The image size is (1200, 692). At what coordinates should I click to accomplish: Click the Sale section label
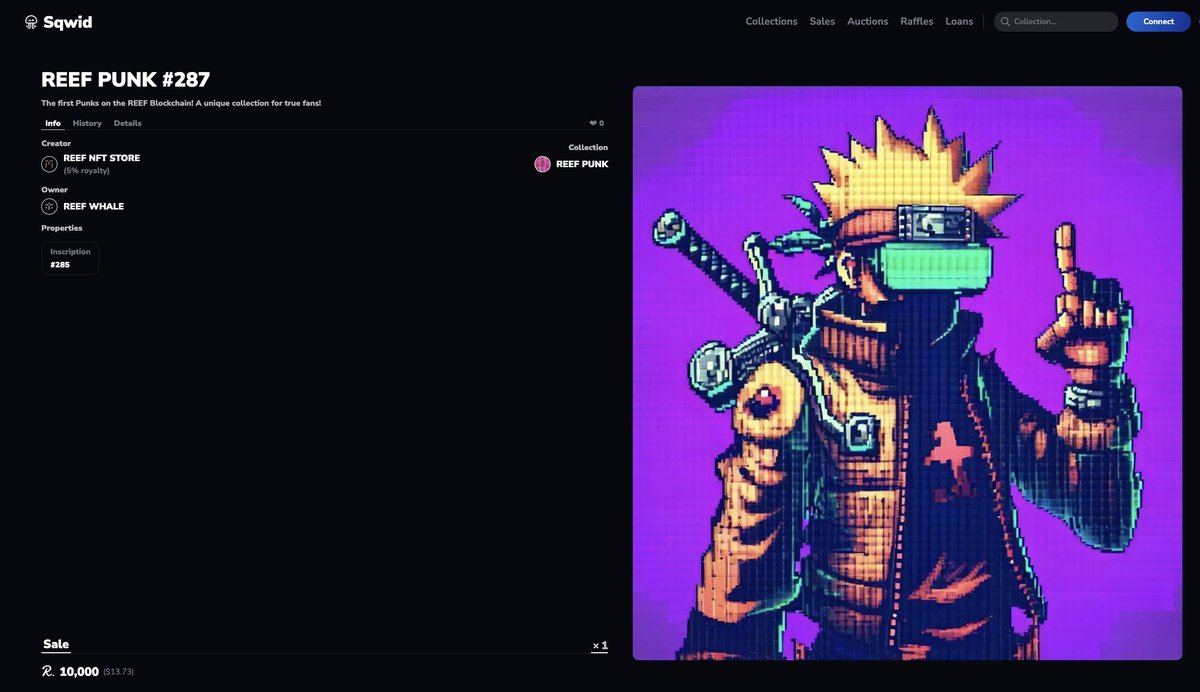56,644
